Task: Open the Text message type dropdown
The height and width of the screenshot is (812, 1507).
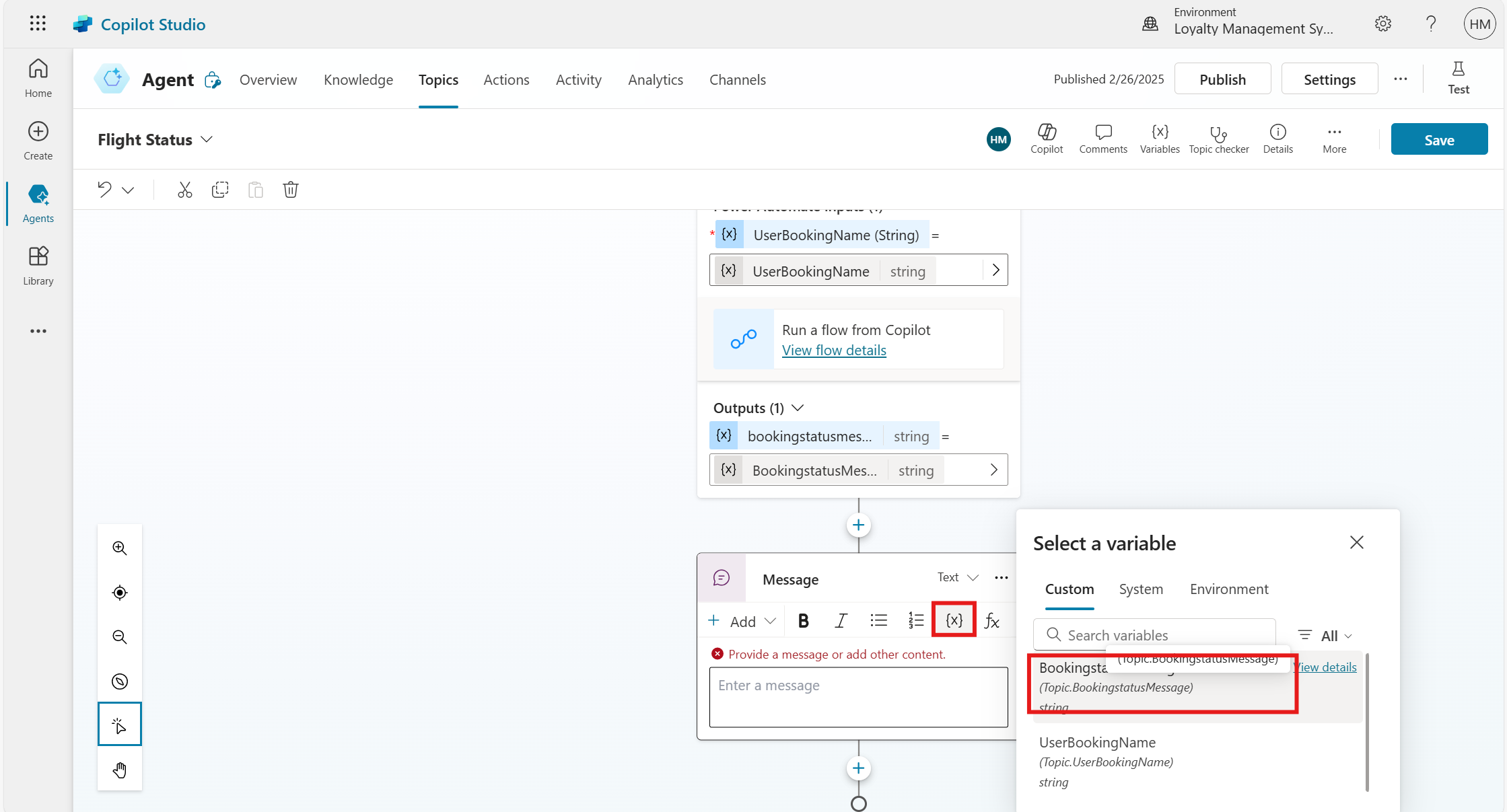Action: [958, 577]
